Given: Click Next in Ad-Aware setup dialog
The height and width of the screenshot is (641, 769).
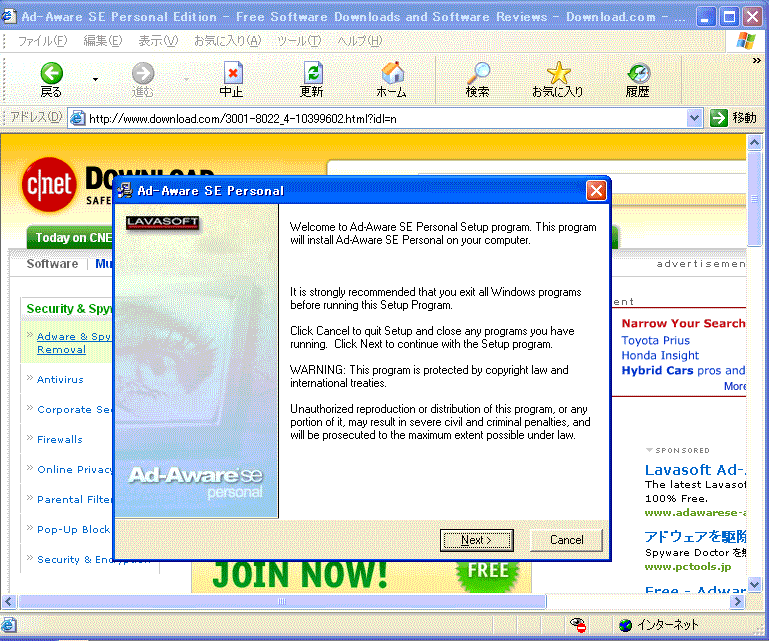Looking at the screenshot, I should point(476,540).
